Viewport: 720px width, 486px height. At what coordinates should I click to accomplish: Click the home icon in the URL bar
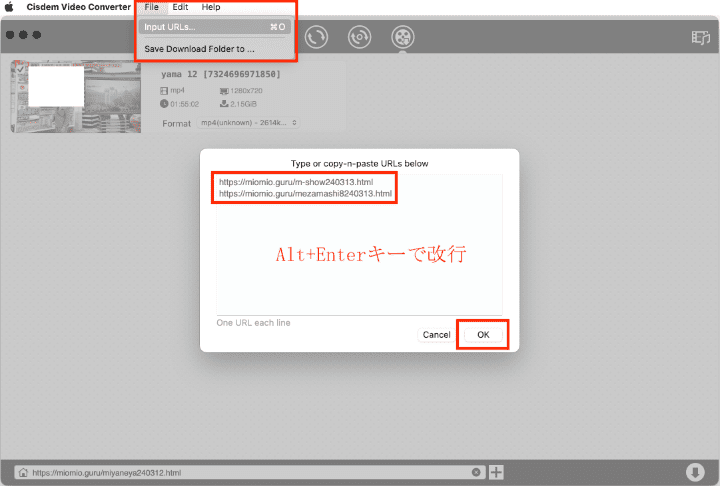(23, 472)
